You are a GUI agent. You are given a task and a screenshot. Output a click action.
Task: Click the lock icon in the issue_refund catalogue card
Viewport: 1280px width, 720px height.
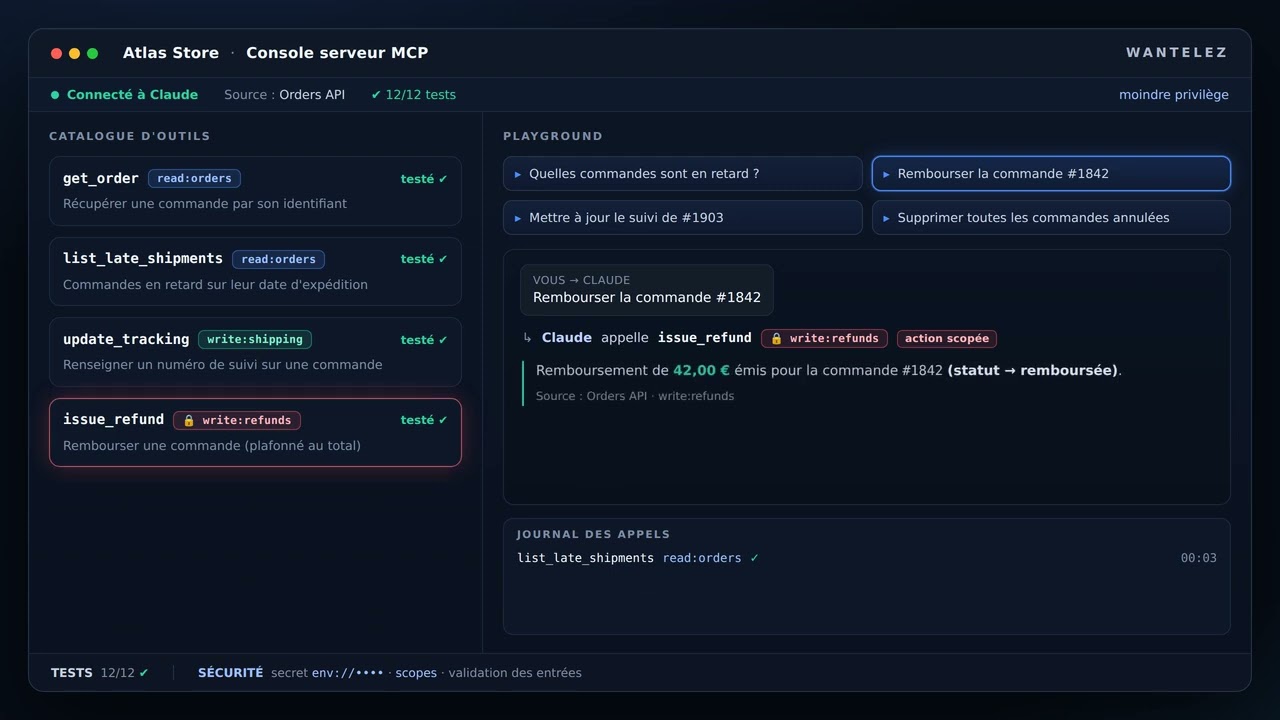pyautogui.click(x=189, y=420)
